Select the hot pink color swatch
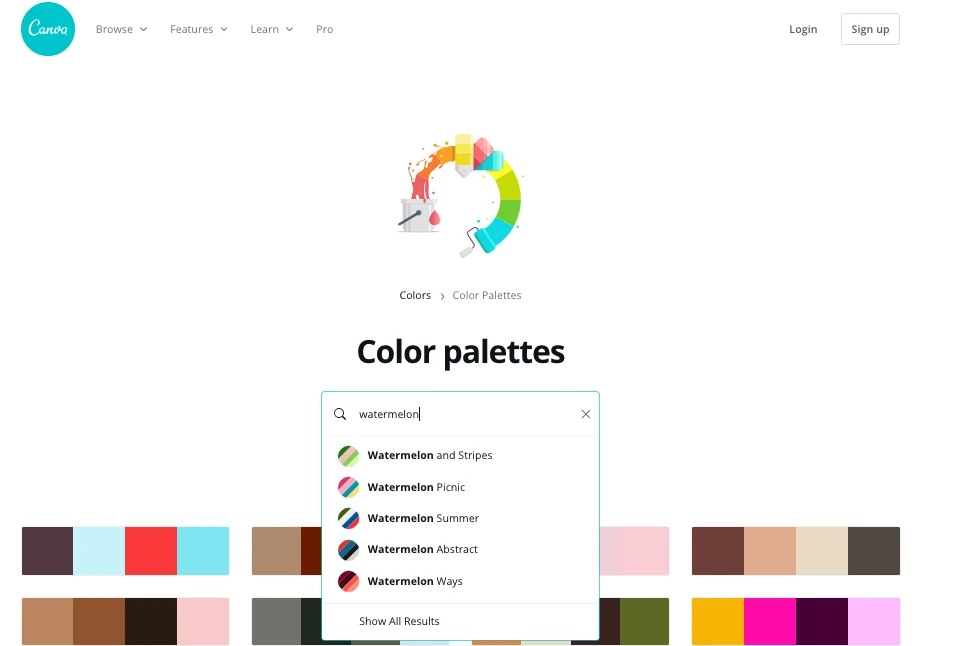964x646 pixels. coord(770,621)
